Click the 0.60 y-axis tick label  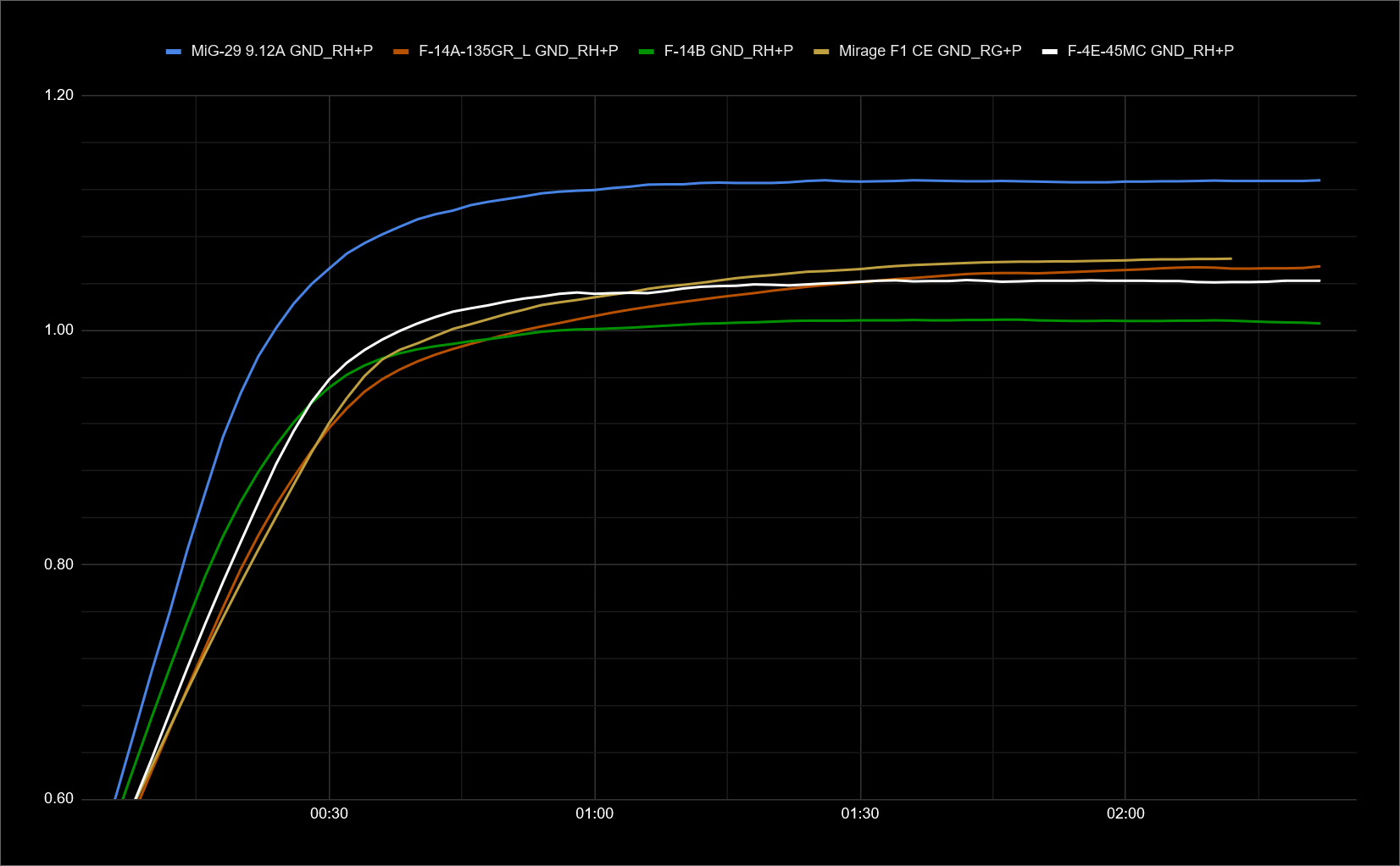point(59,798)
